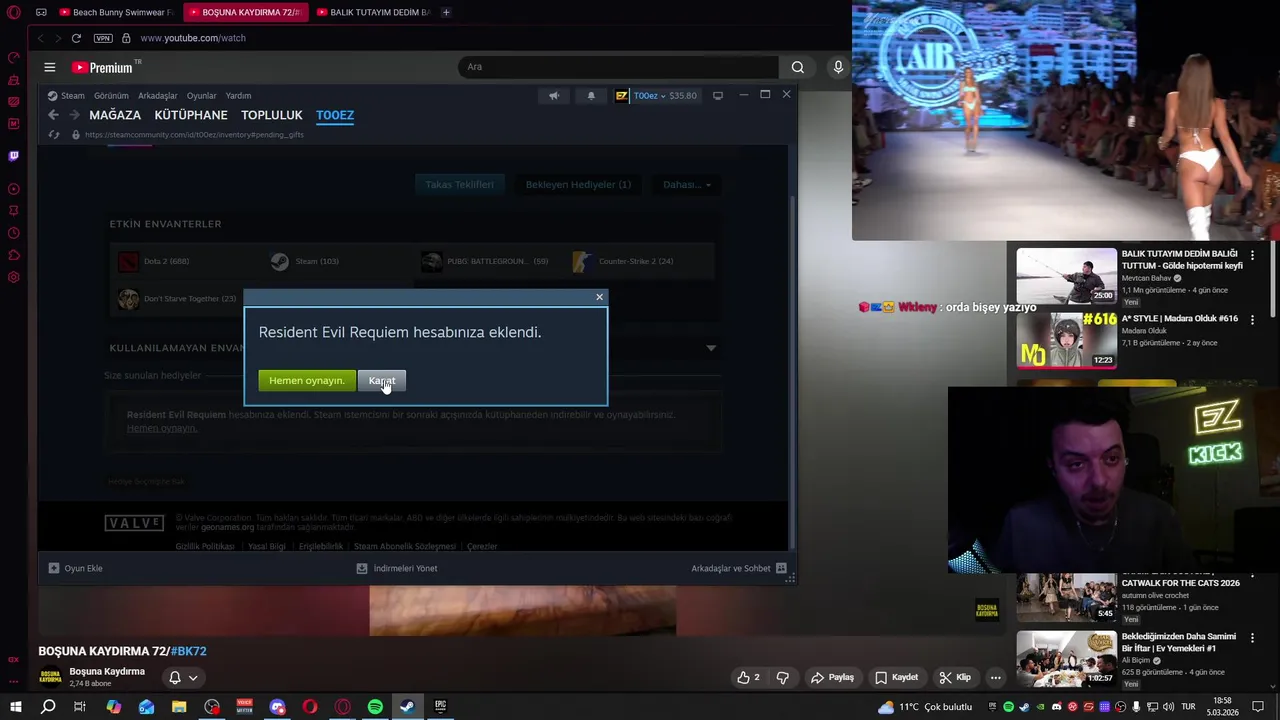Open the Opera GX menu logo
The height and width of the screenshot is (720, 1280).
click(x=14, y=12)
